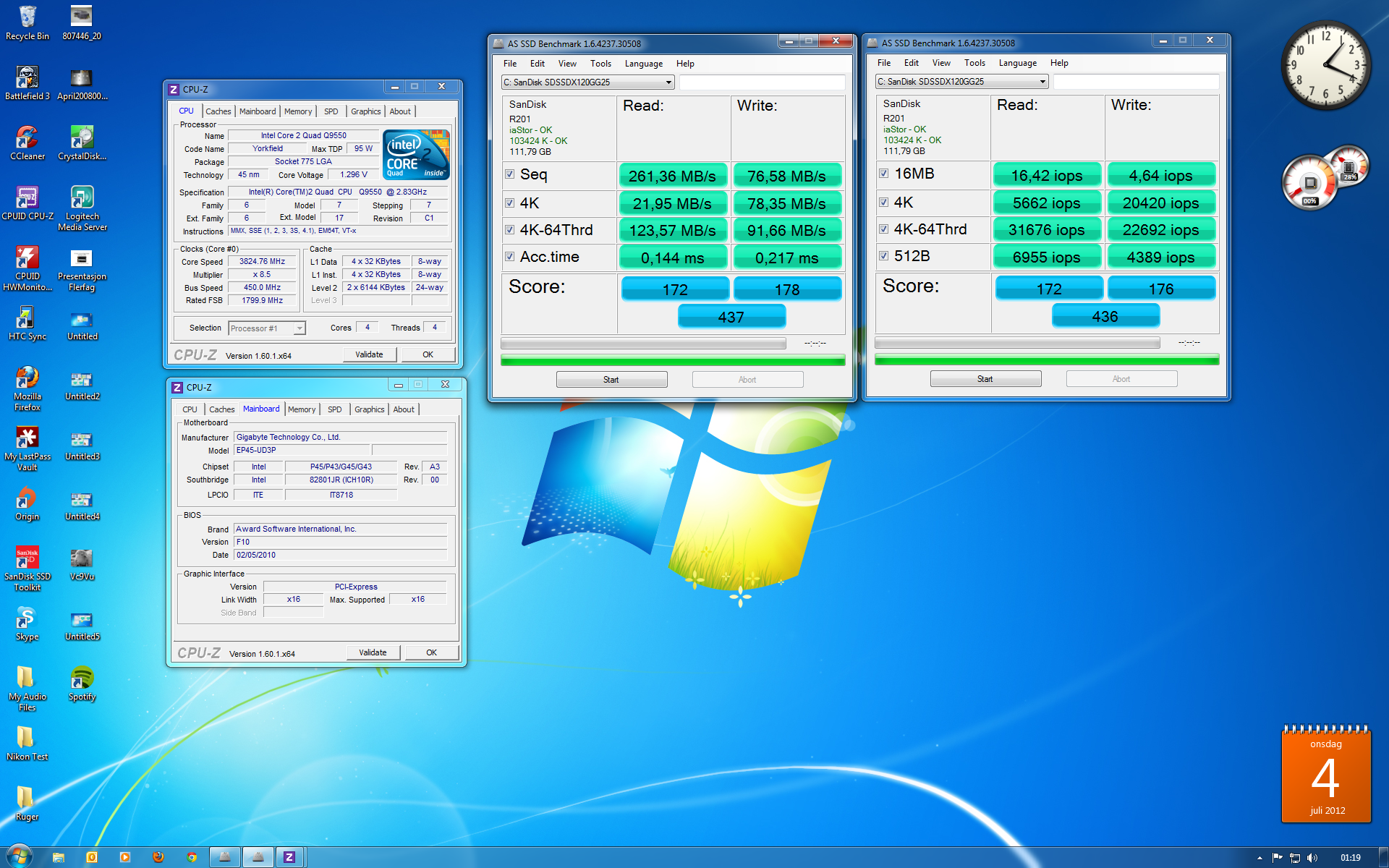Open Graphics tab in bottom CPU-Z window

369,409
